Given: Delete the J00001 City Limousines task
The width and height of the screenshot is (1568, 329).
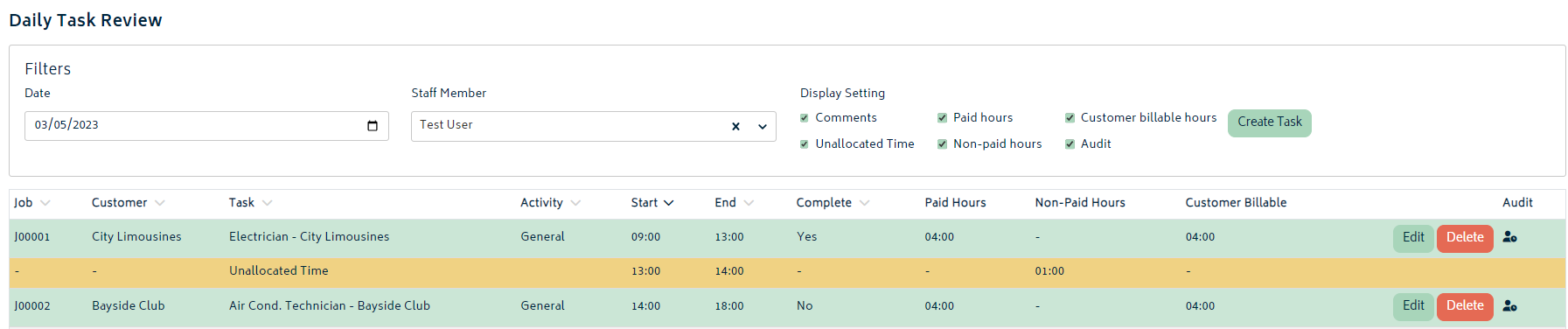Looking at the screenshot, I should tap(1465, 238).
